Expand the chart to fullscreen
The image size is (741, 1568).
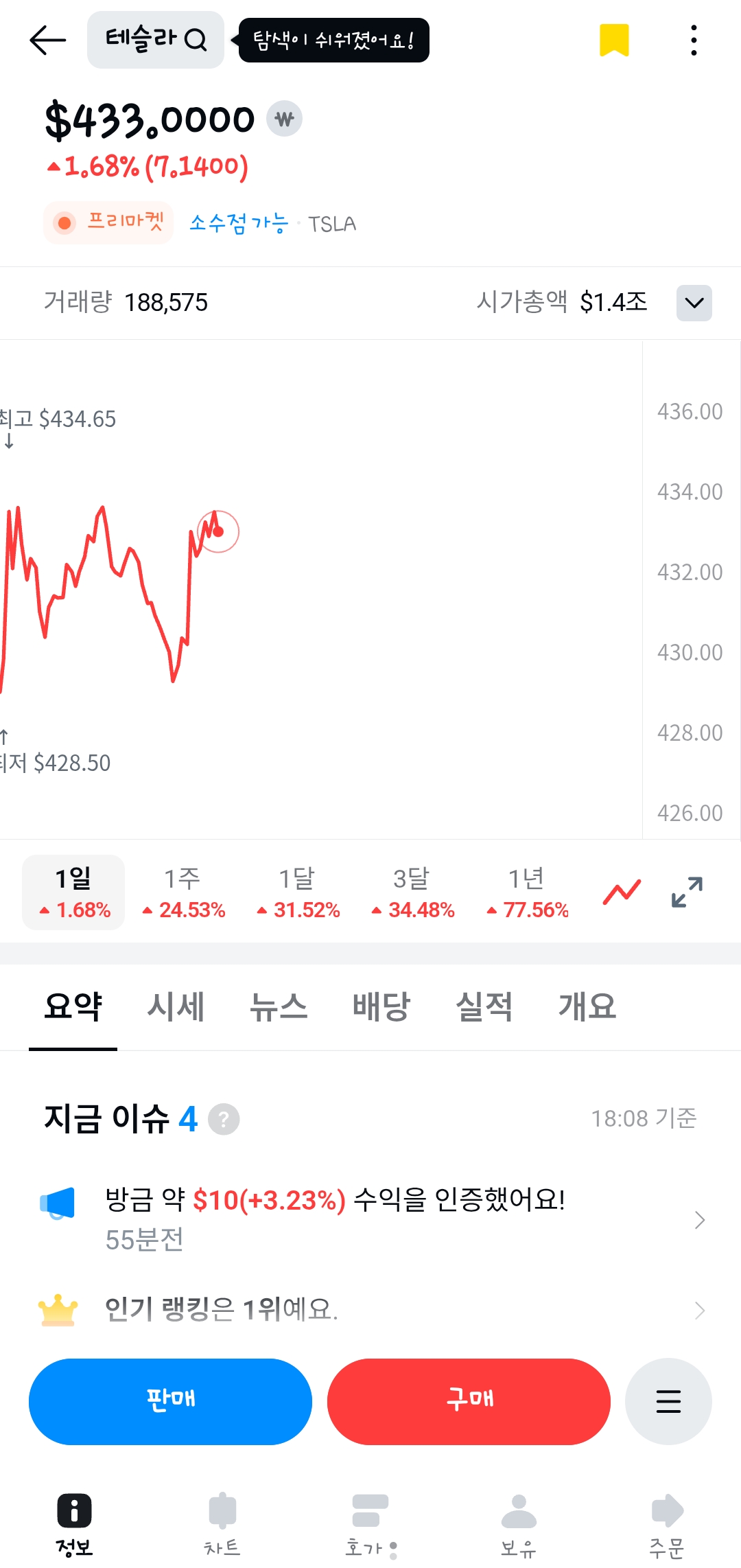(x=687, y=892)
